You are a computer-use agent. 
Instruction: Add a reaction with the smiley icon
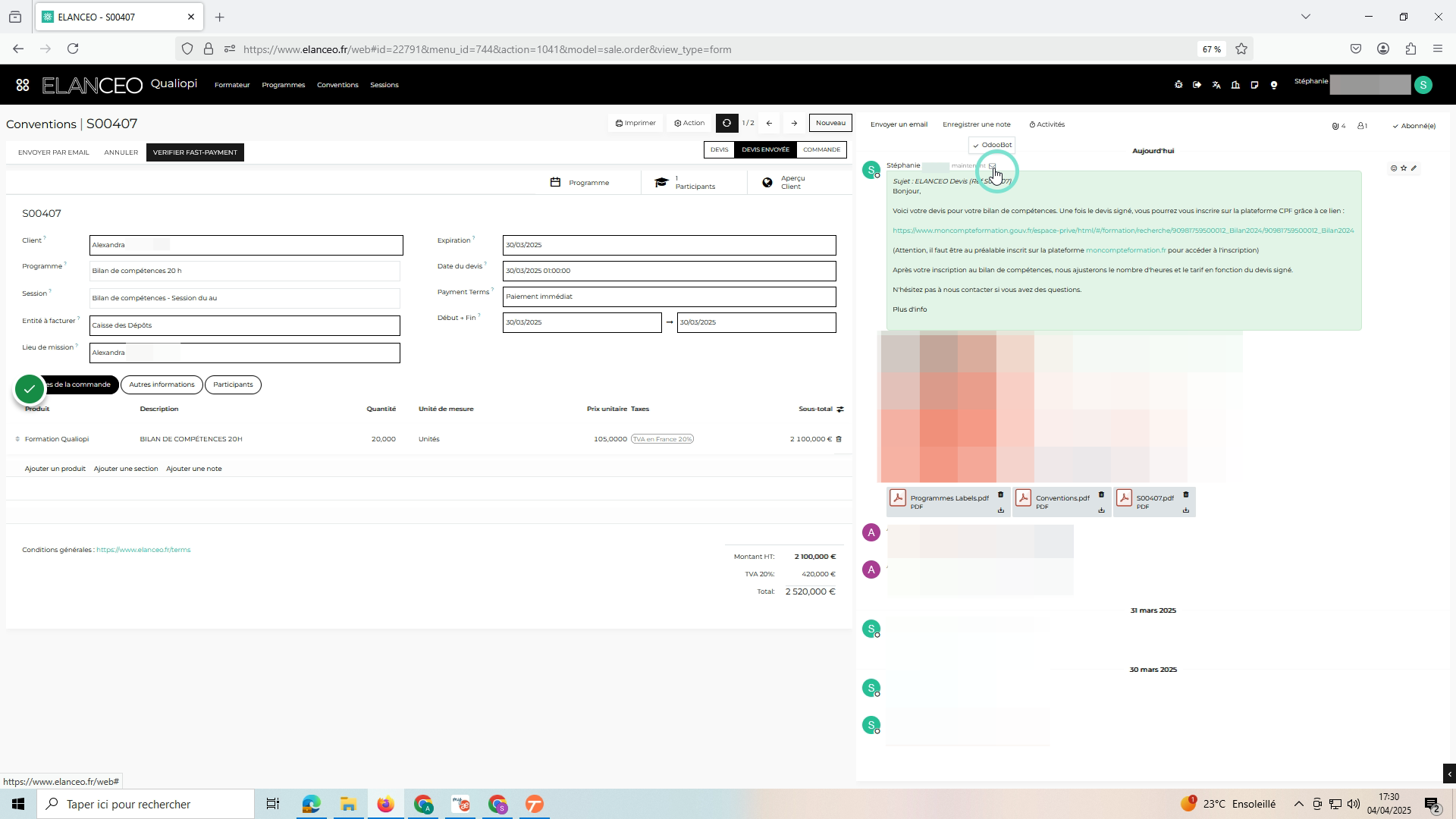(x=1394, y=168)
